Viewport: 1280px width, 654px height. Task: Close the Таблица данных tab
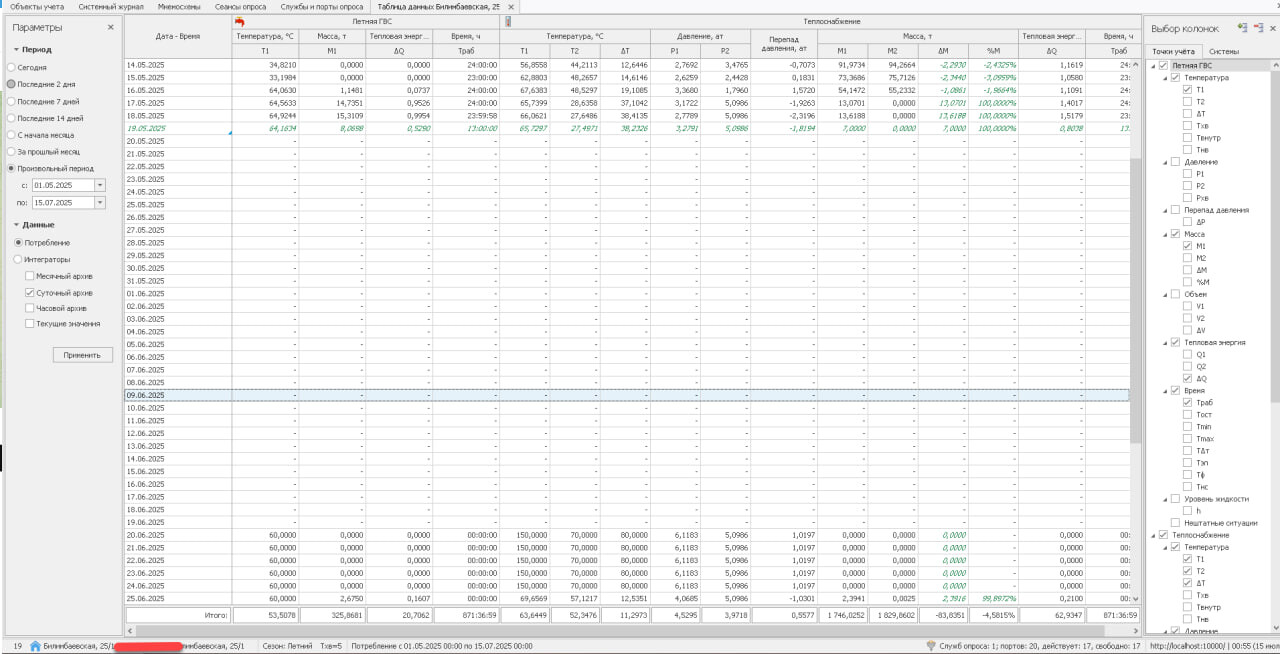click(x=539, y=7)
